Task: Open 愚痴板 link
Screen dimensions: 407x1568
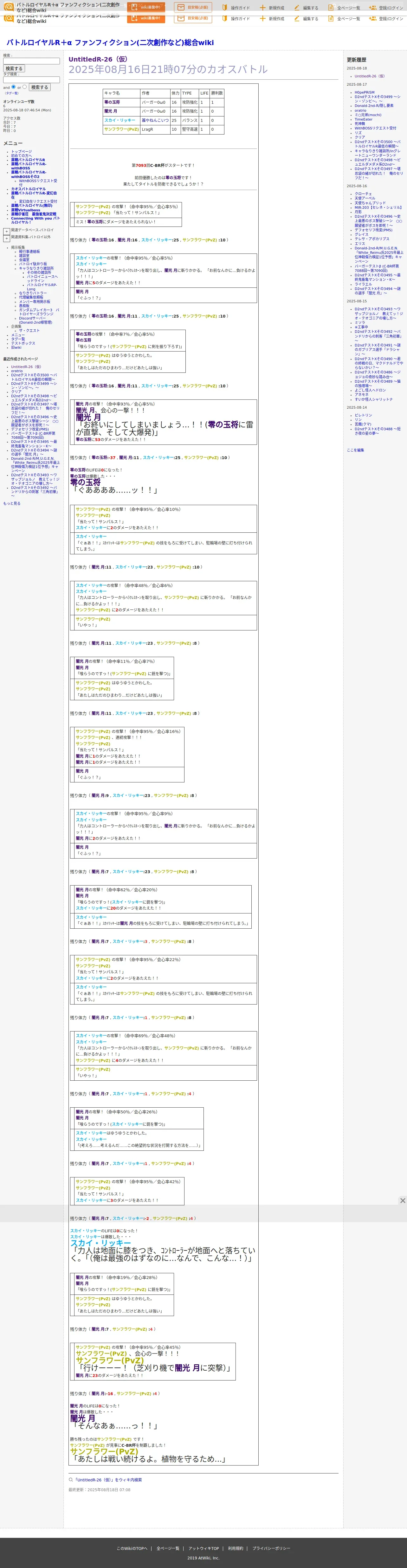Action: pos(24,306)
